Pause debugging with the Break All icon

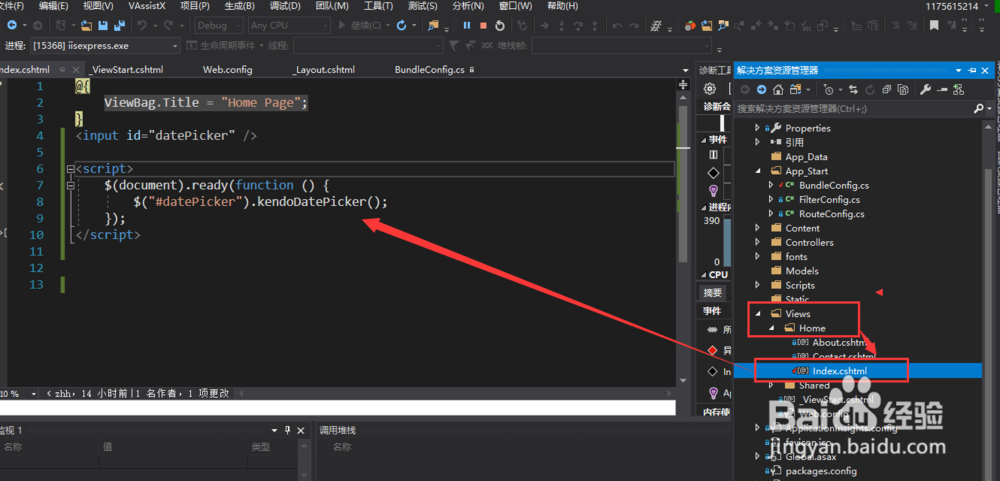467,26
